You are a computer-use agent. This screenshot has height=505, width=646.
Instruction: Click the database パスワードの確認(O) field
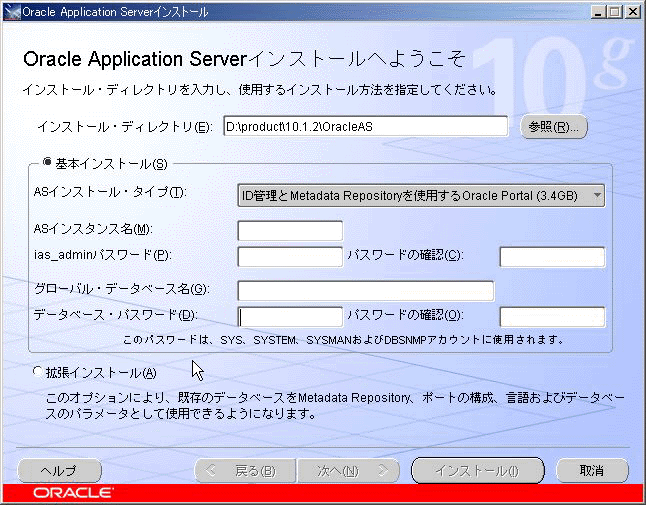552,317
